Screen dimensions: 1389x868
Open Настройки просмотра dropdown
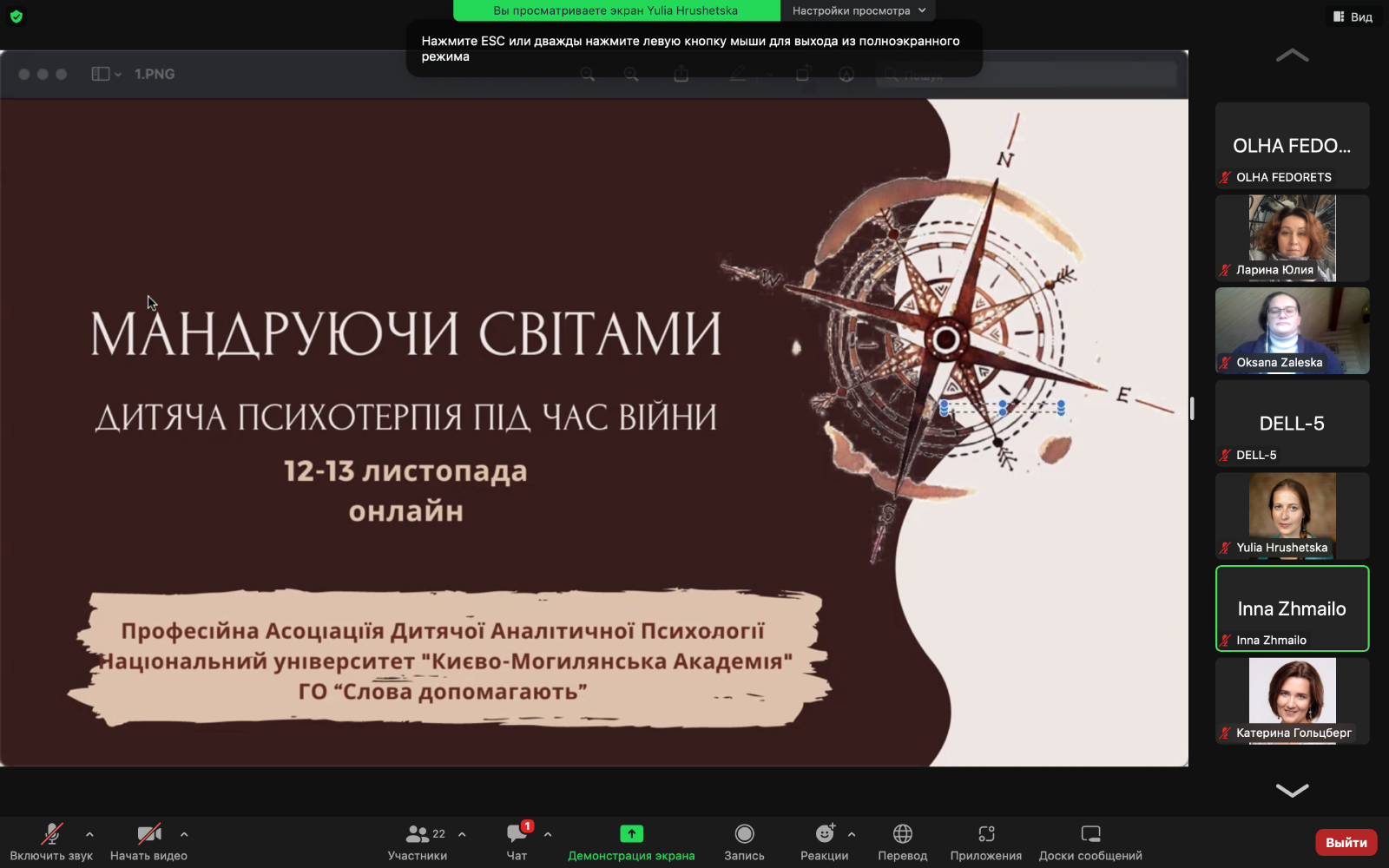[x=858, y=10]
